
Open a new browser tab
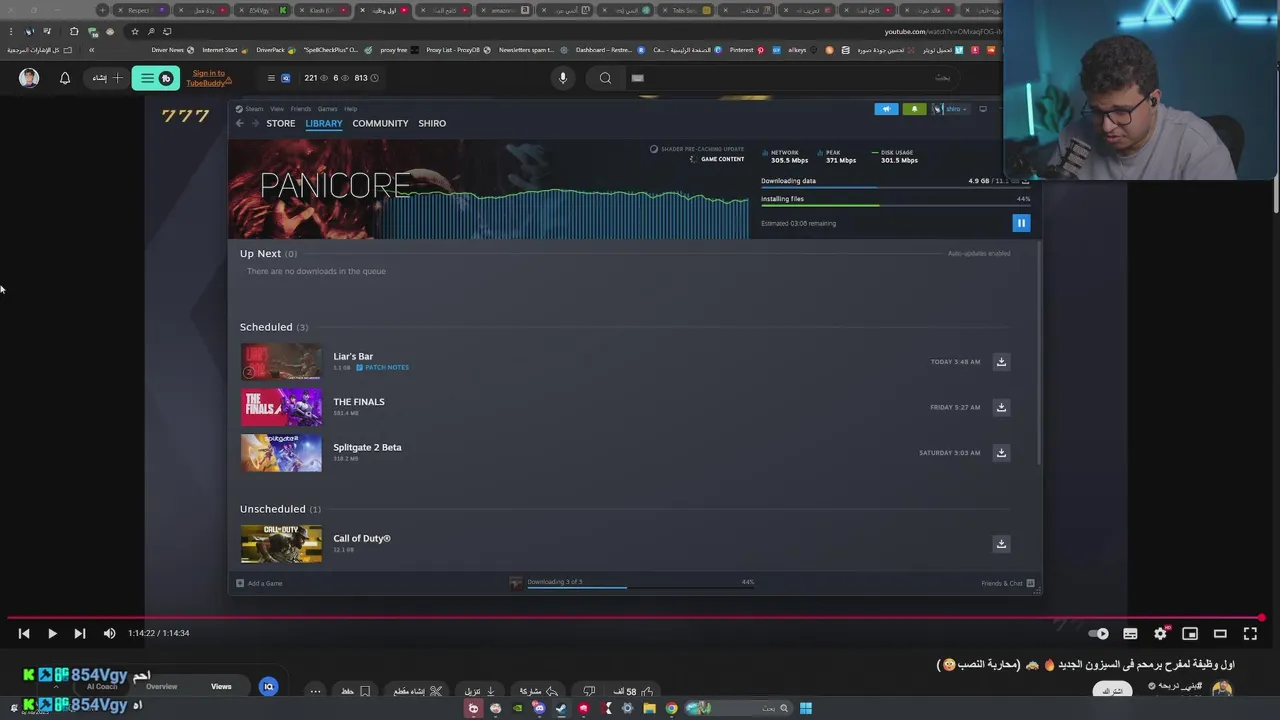click(x=102, y=10)
